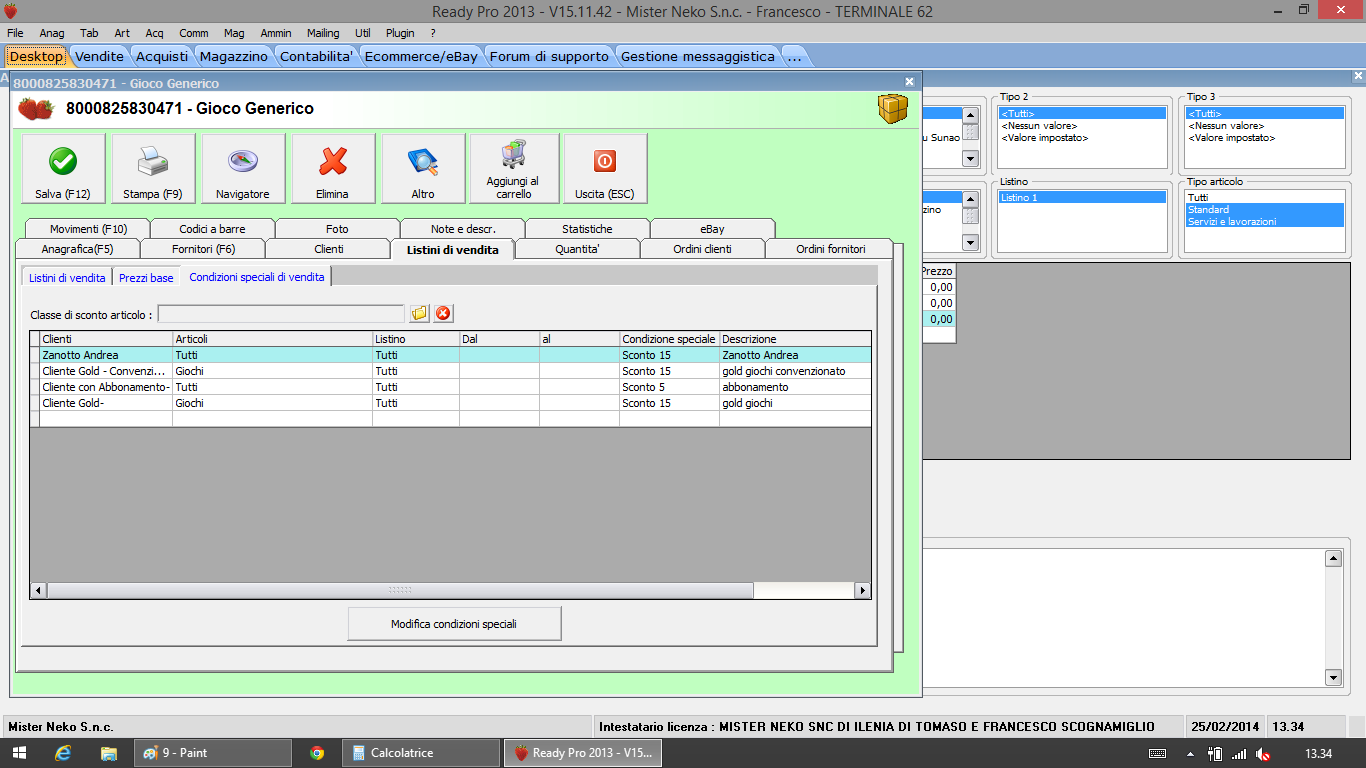
Task: Go to the Anagrafica(F5) tab
Action: click(x=78, y=249)
